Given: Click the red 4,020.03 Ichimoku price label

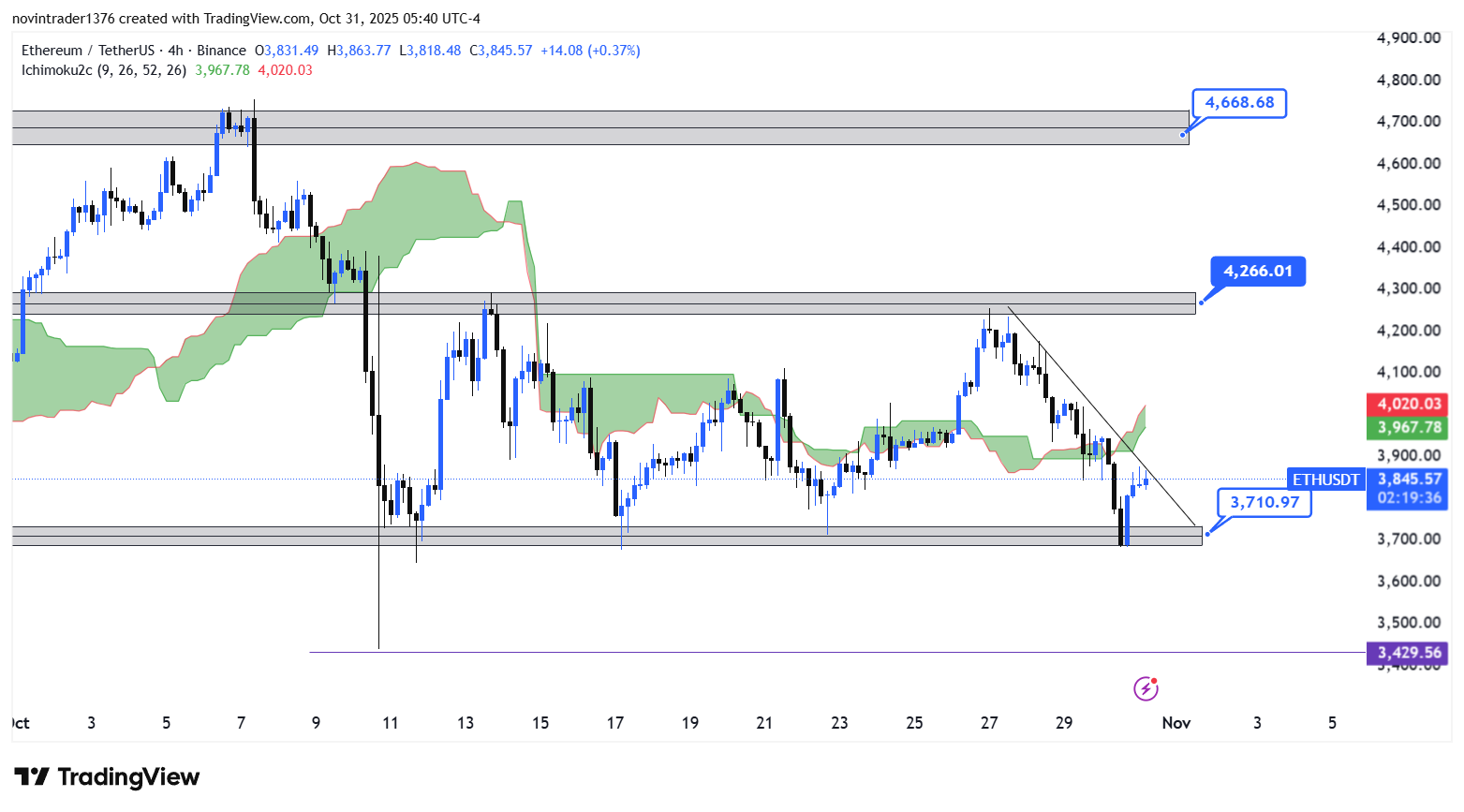Looking at the screenshot, I should pyautogui.click(x=1408, y=404).
